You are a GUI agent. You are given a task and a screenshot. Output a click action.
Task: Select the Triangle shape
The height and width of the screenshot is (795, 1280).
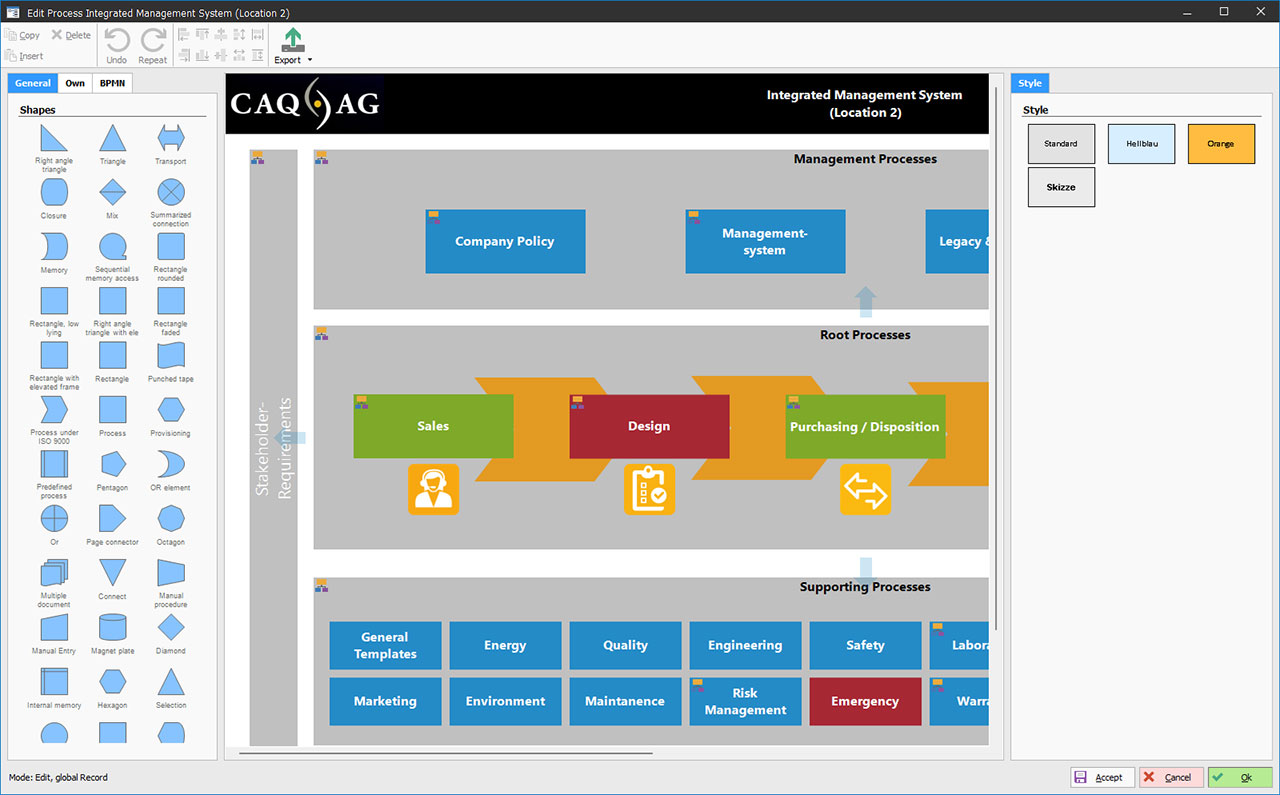[x=113, y=138]
